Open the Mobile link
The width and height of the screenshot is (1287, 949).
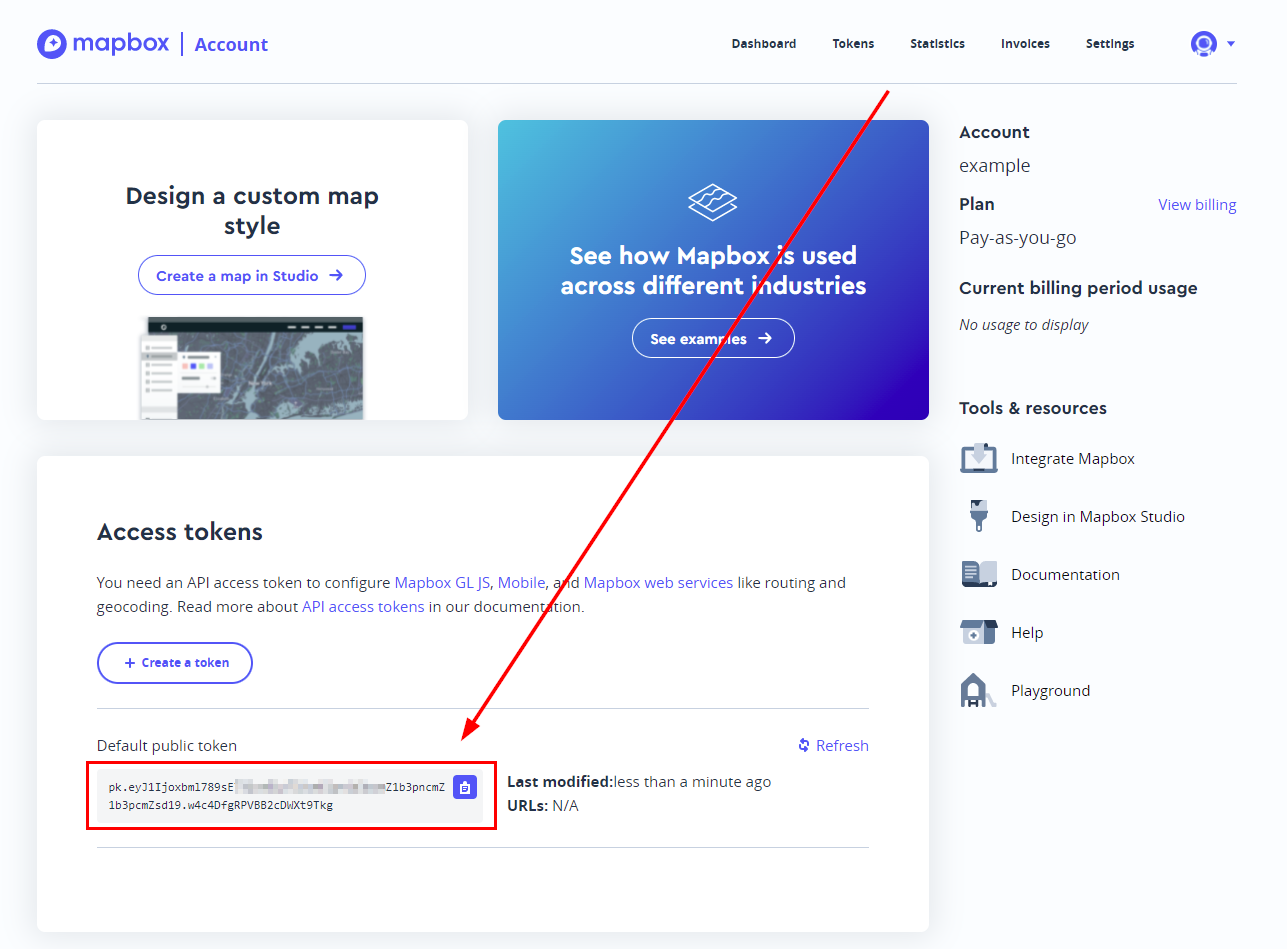click(522, 582)
